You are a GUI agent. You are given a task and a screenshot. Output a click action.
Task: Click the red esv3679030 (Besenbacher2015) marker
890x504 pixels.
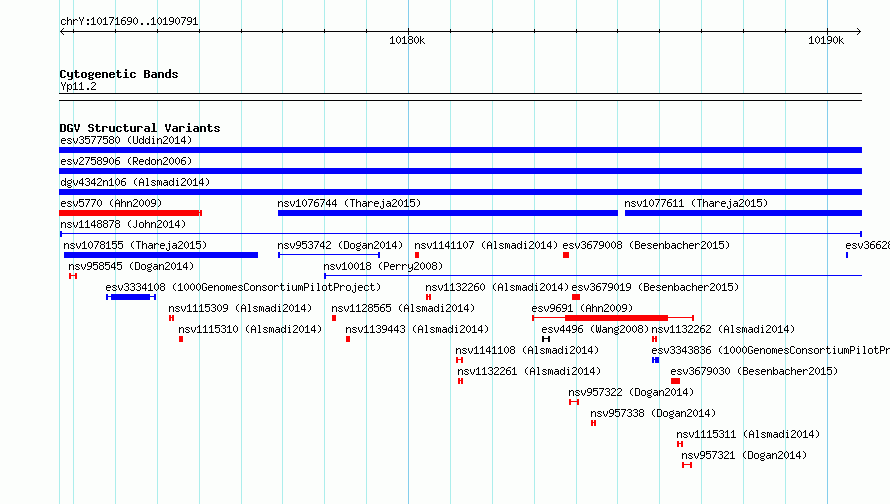675,381
